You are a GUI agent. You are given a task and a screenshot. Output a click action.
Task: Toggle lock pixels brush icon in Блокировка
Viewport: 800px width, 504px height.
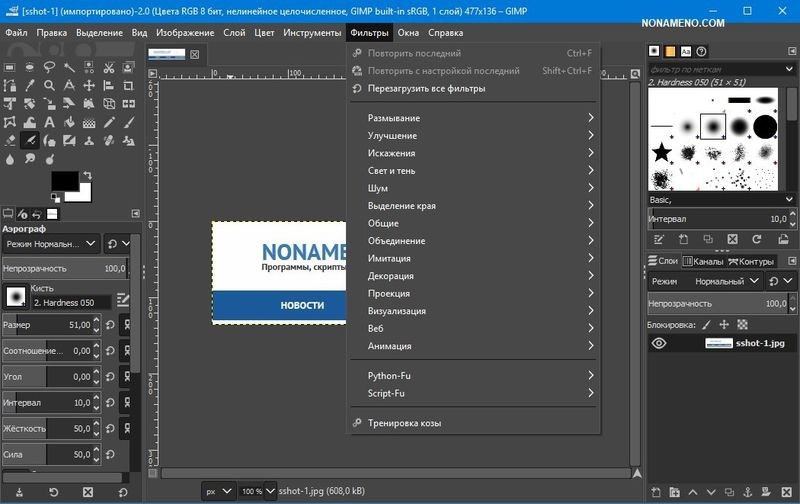(x=706, y=324)
